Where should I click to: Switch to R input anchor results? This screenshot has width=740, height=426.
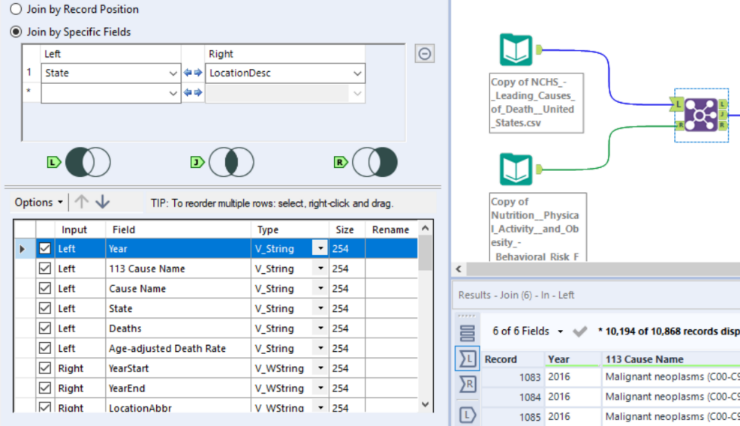[x=466, y=385]
